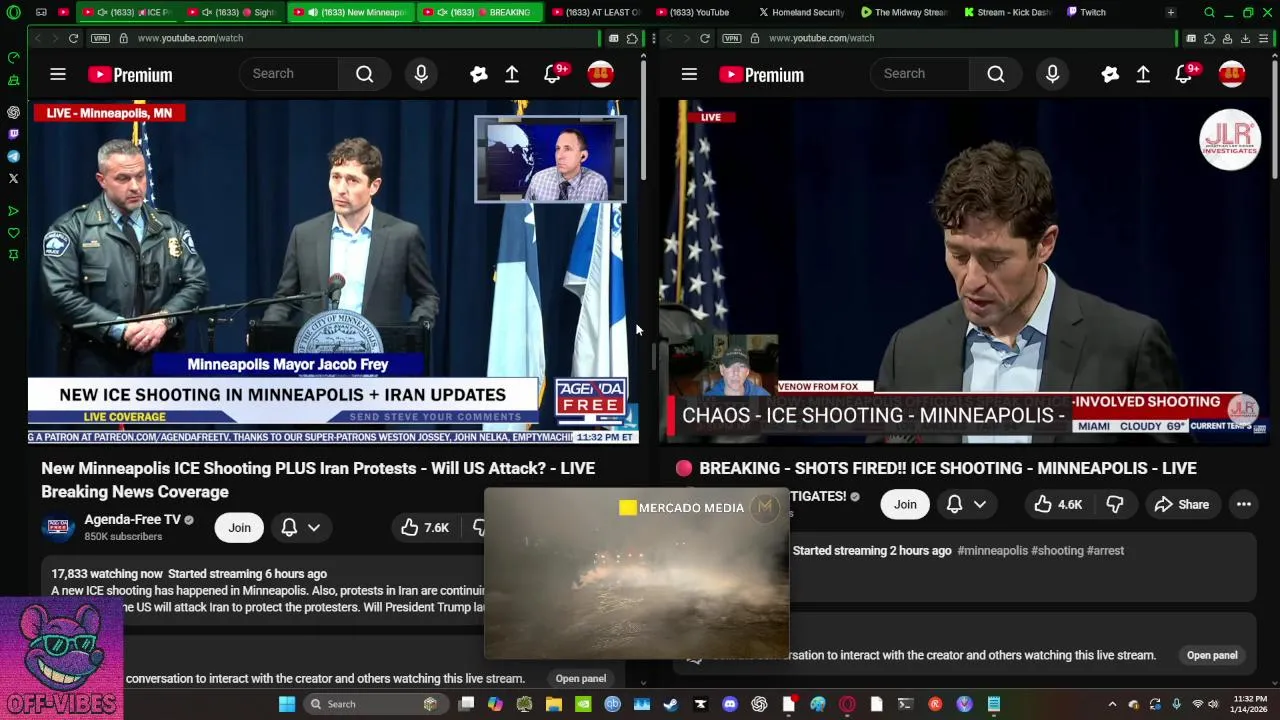Open Steam from the taskbar
Viewport: 1280px width, 720px height.
(671, 704)
